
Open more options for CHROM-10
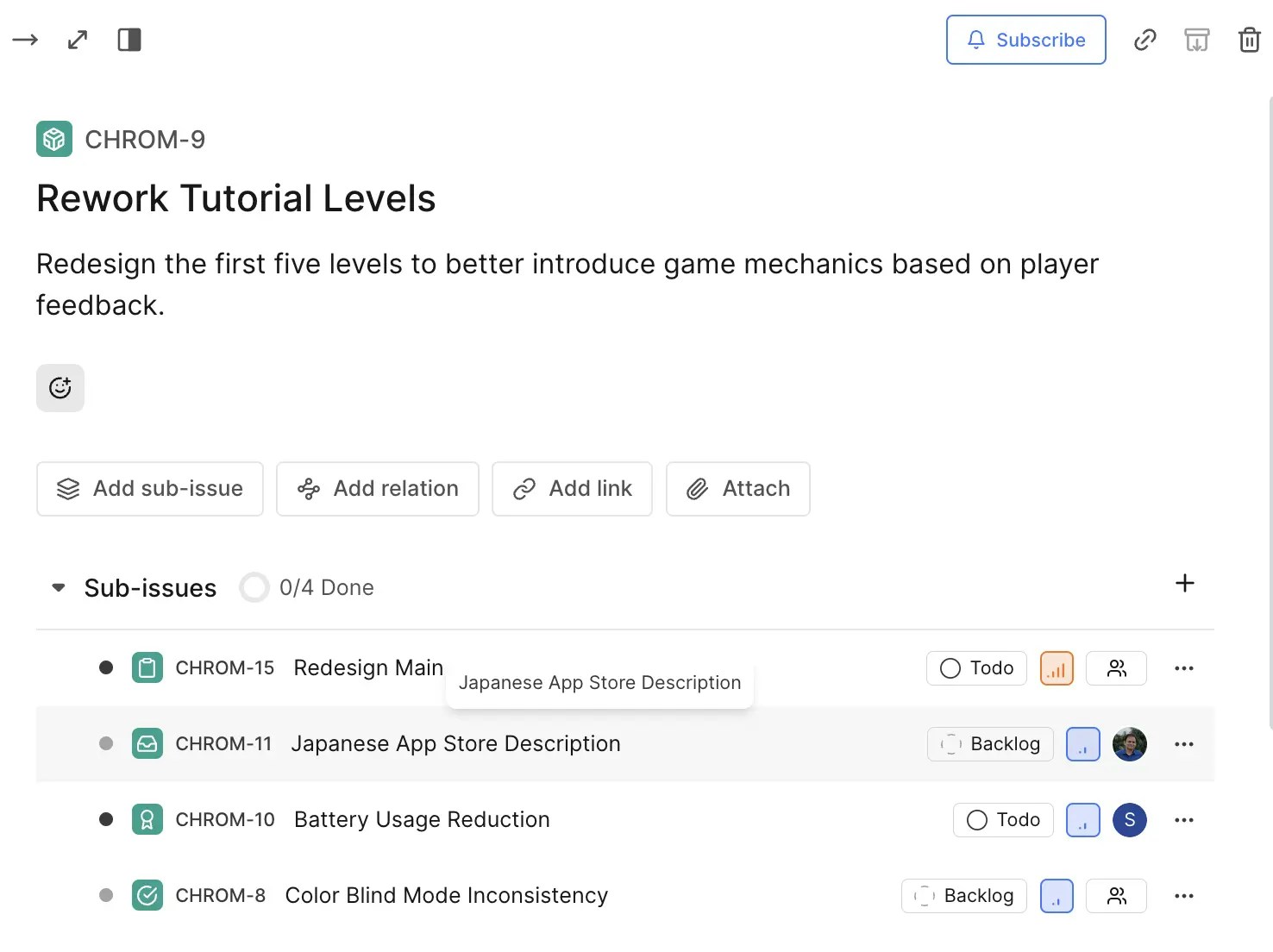click(1184, 820)
